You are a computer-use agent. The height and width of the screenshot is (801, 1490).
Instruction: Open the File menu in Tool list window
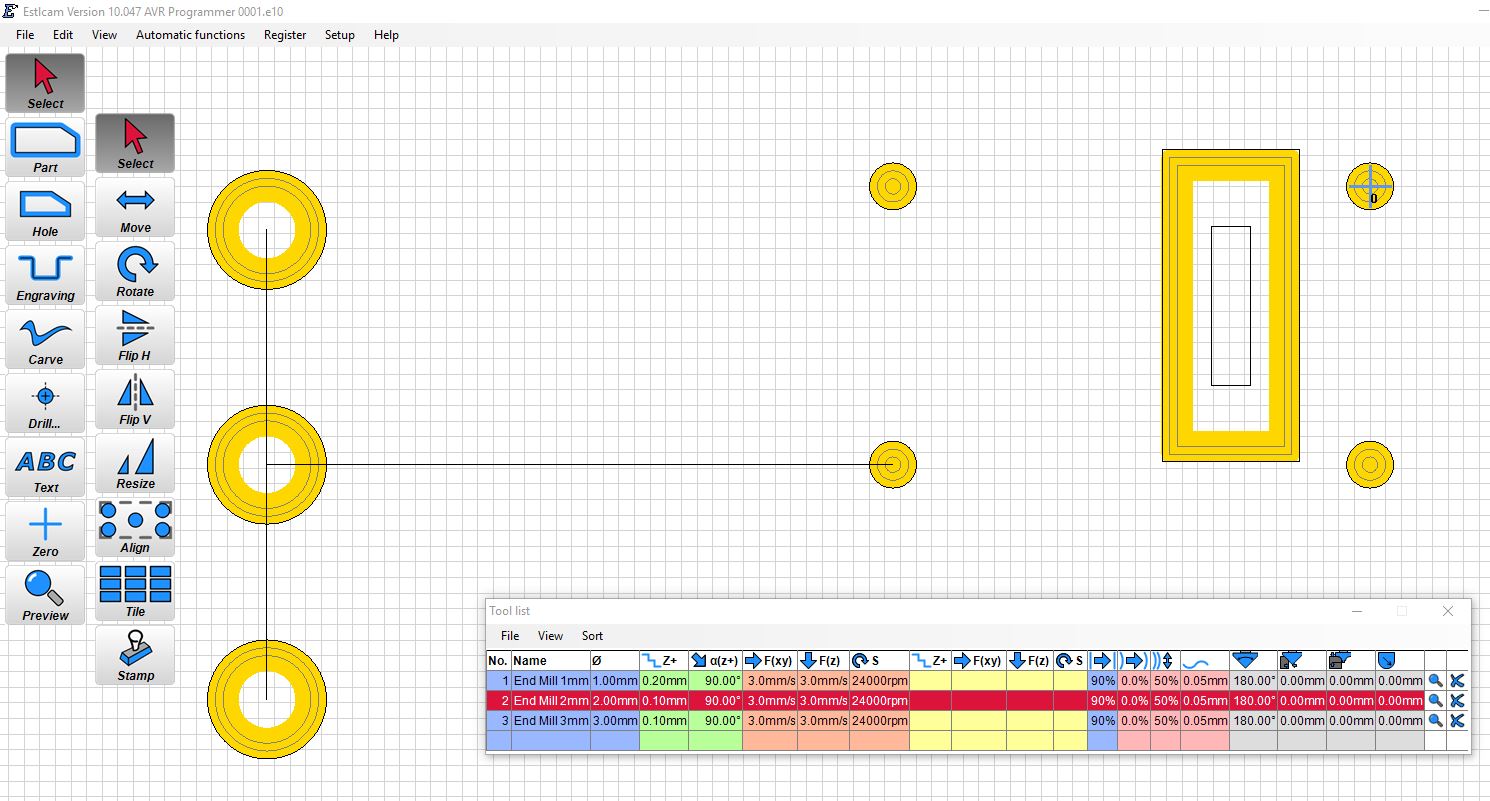510,636
